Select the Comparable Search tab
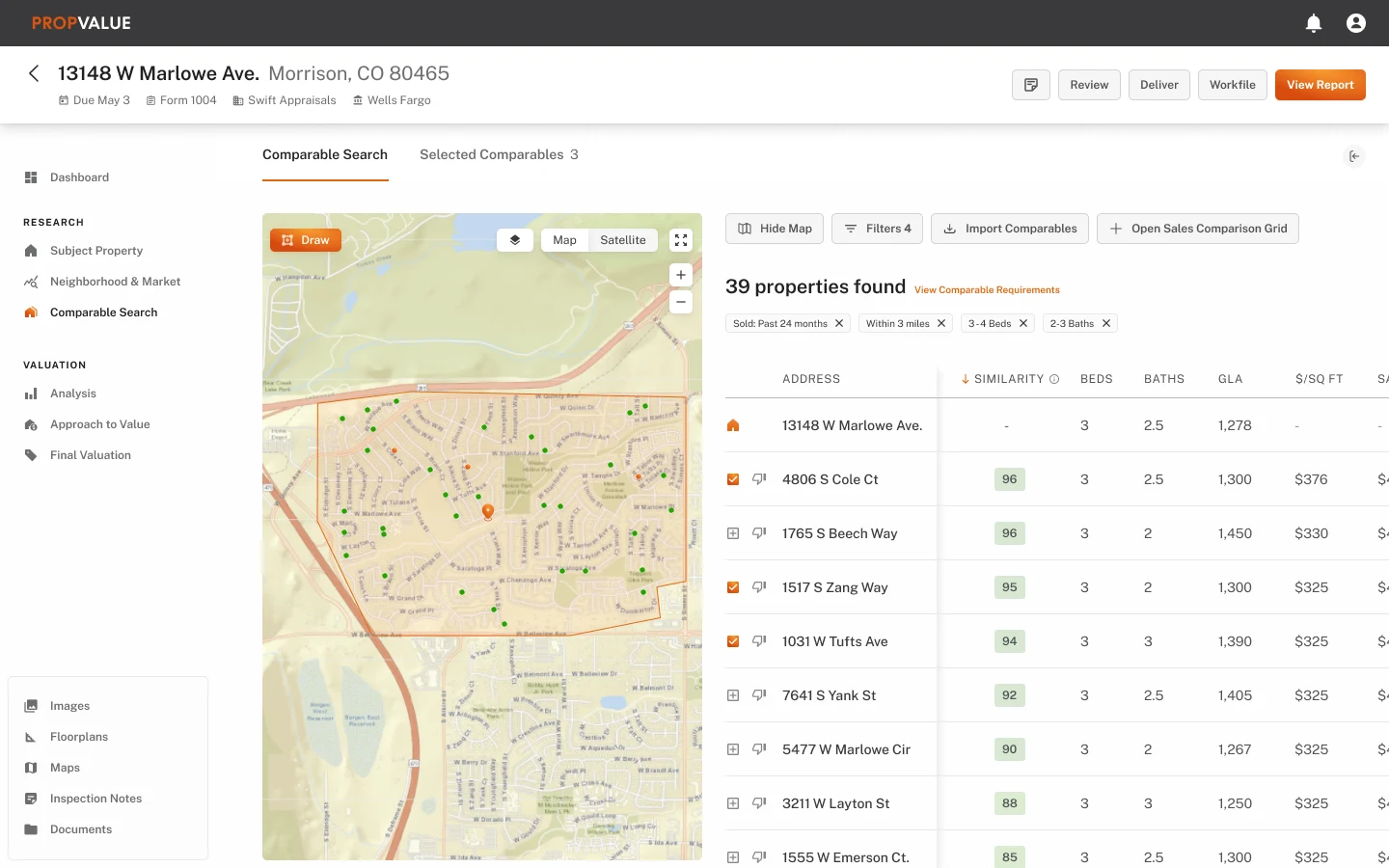This screenshot has height=868, width=1389. (x=325, y=154)
